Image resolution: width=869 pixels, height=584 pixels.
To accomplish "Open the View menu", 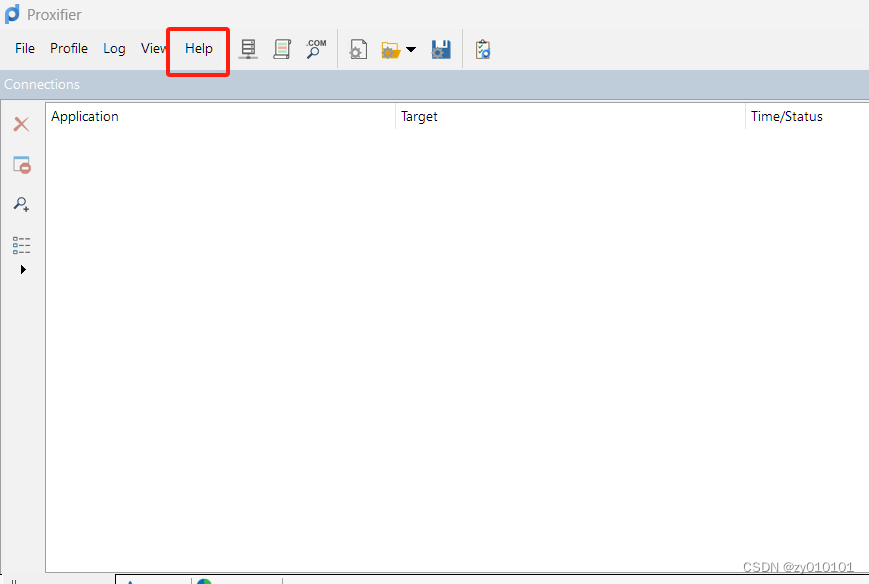I will click(x=153, y=49).
